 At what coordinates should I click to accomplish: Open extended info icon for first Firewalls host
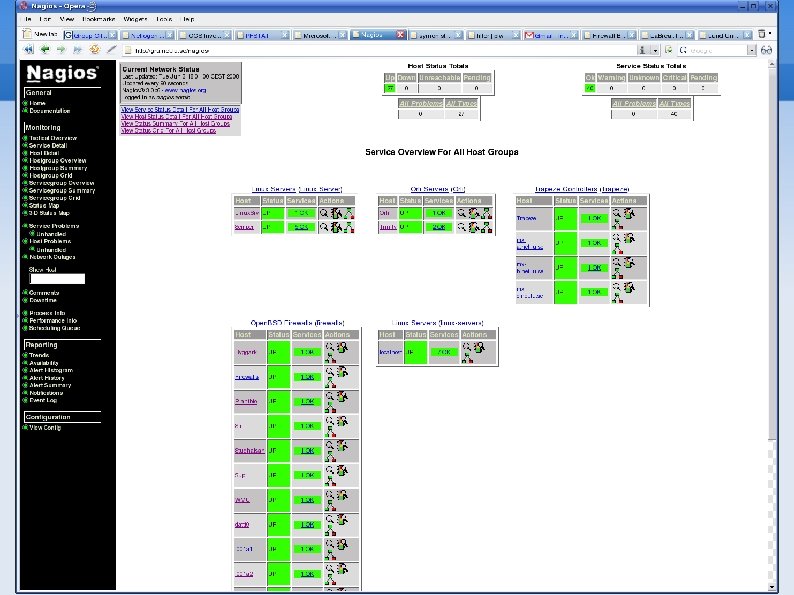tap(342, 347)
